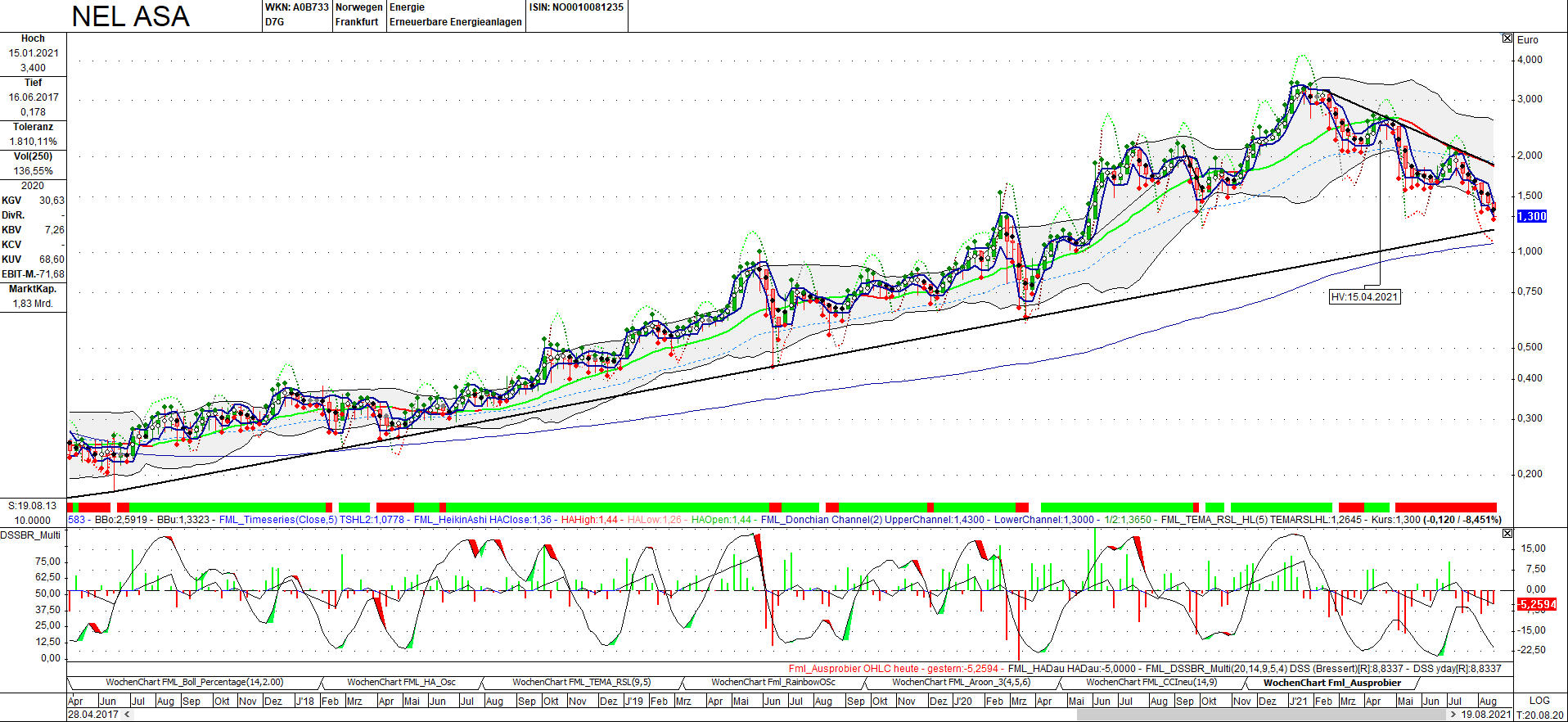
Task: Click the Toleranz value 1.810,11%
Action: (34, 142)
